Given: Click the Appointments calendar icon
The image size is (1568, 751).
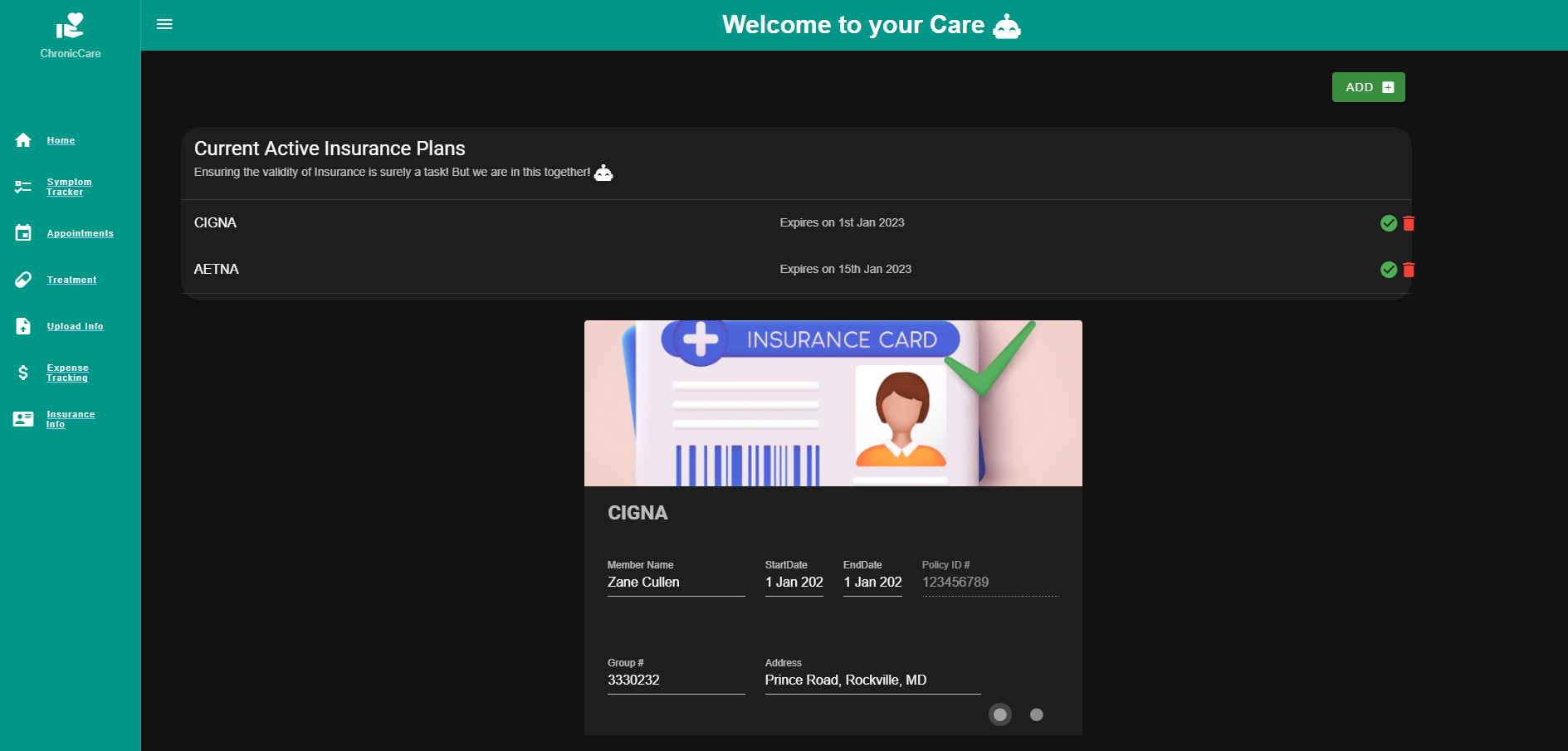Looking at the screenshot, I should pyautogui.click(x=23, y=233).
